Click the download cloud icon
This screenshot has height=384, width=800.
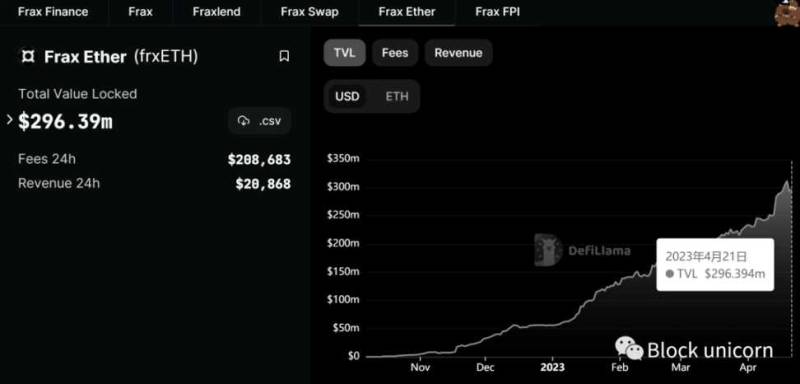pos(244,121)
